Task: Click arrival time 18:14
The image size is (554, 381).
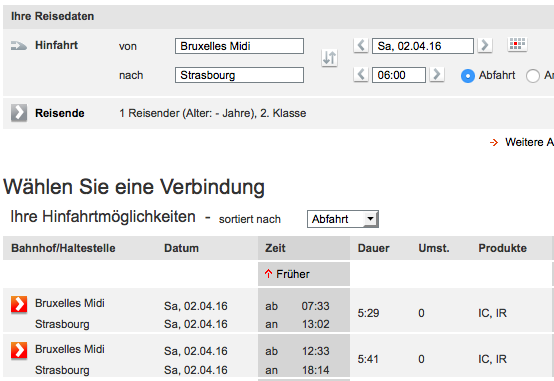Action: (x=316, y=370)
